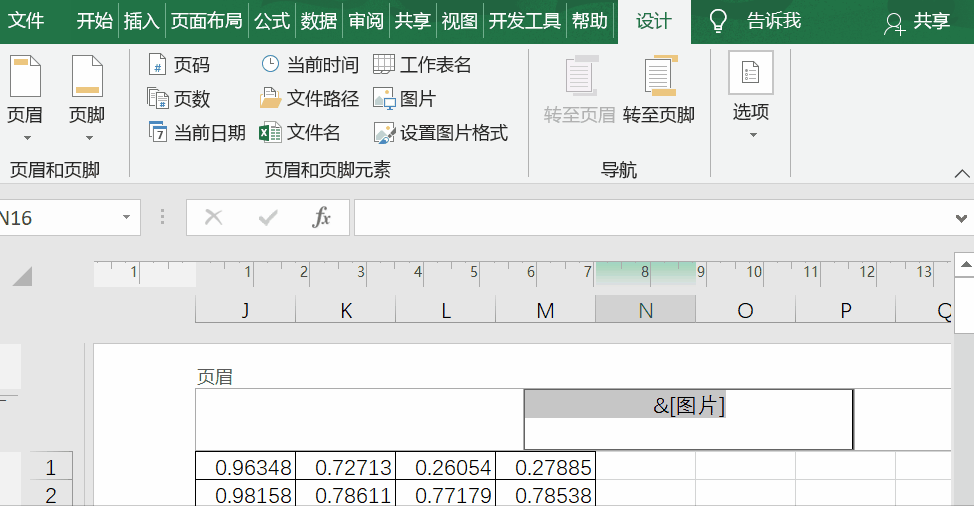
Task: Select column J header
Action: click(x=245, y=310)
